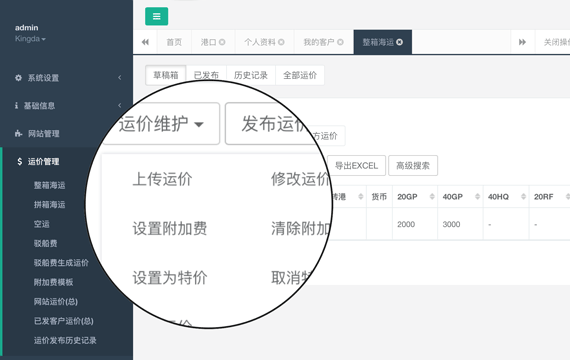Open 运价发布历史记录 in the sidebar

click(65, 340)
